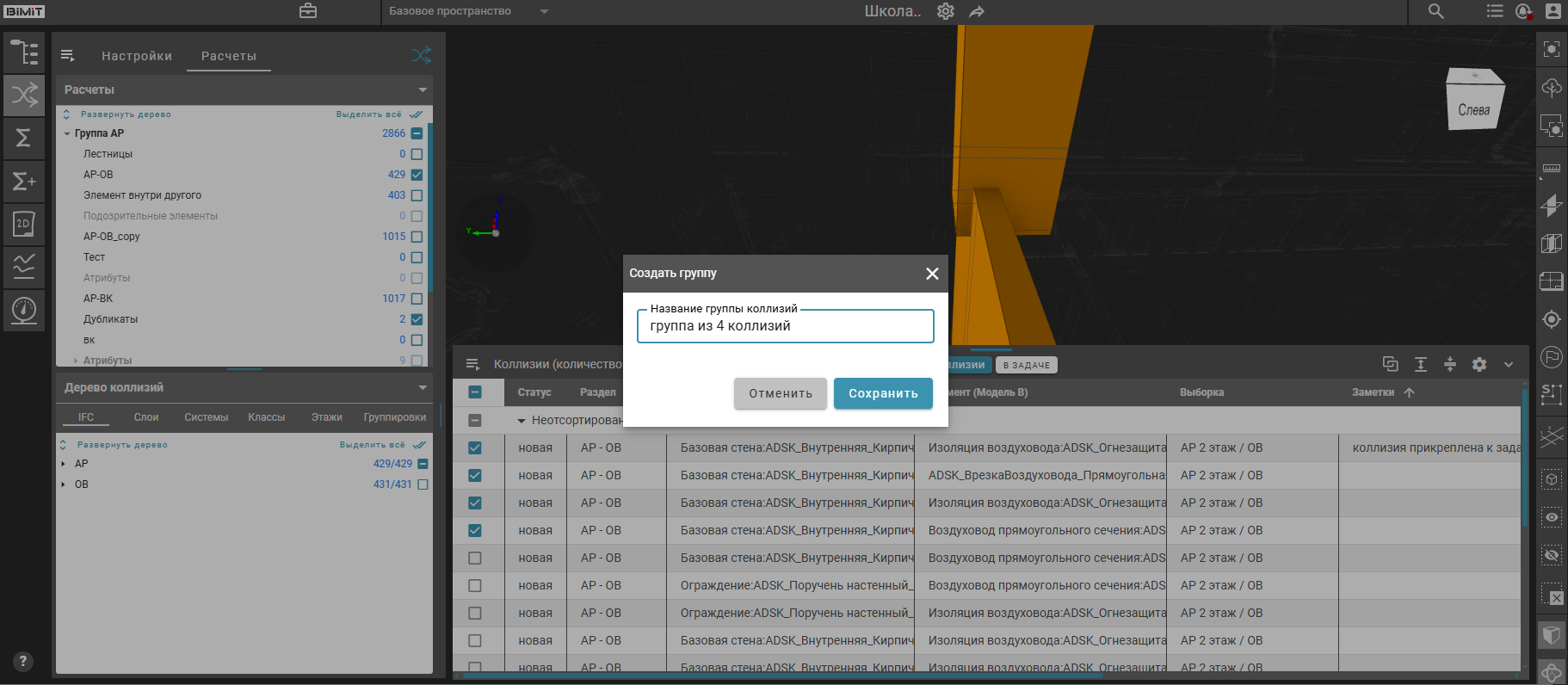Uncheck the Дубликаты calculation checkbox
This screenshot has width=1568, height=685.
click(x=417, y=319)
